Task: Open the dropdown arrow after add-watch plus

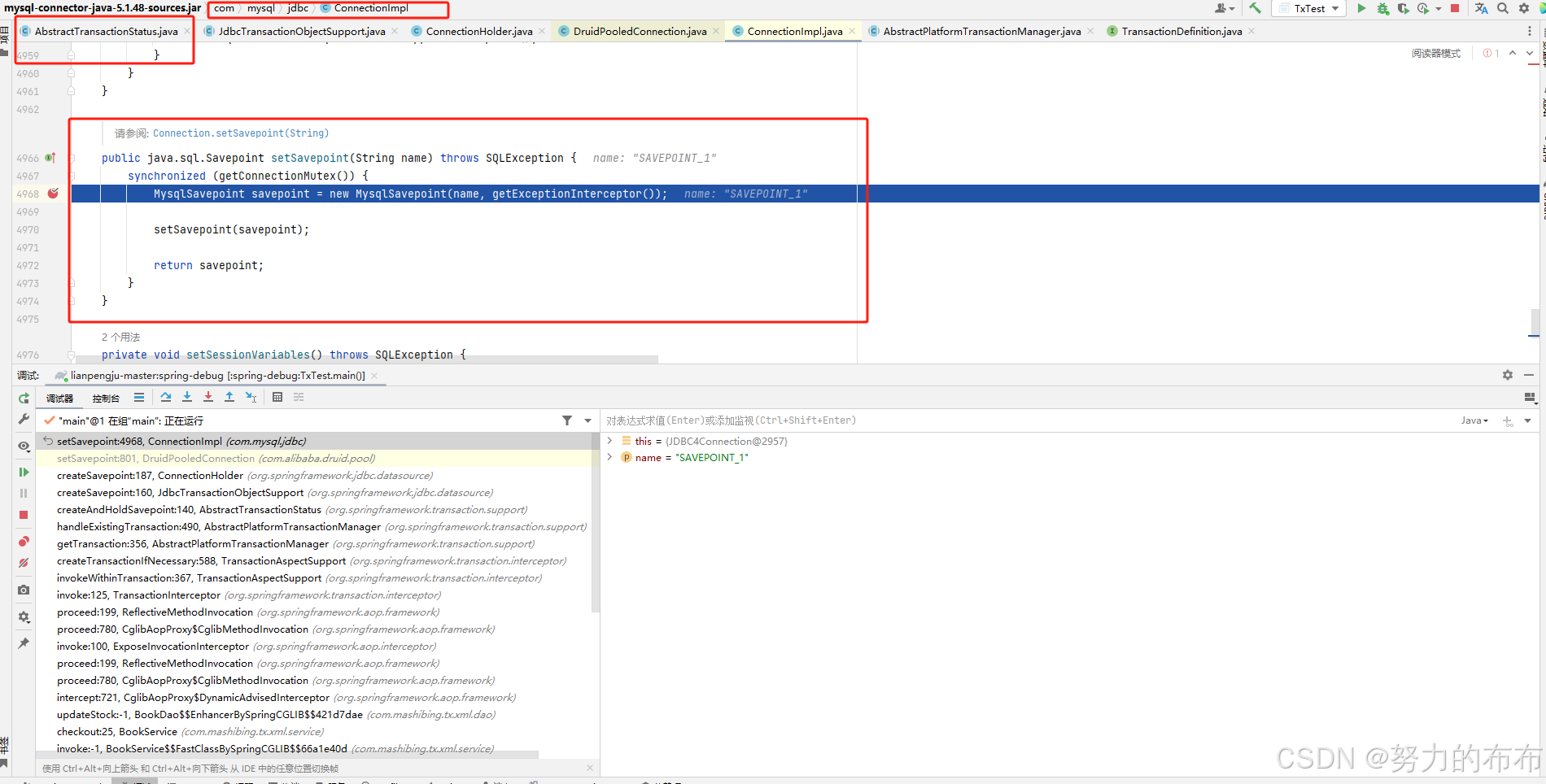Action: [x=1527, y=420]
